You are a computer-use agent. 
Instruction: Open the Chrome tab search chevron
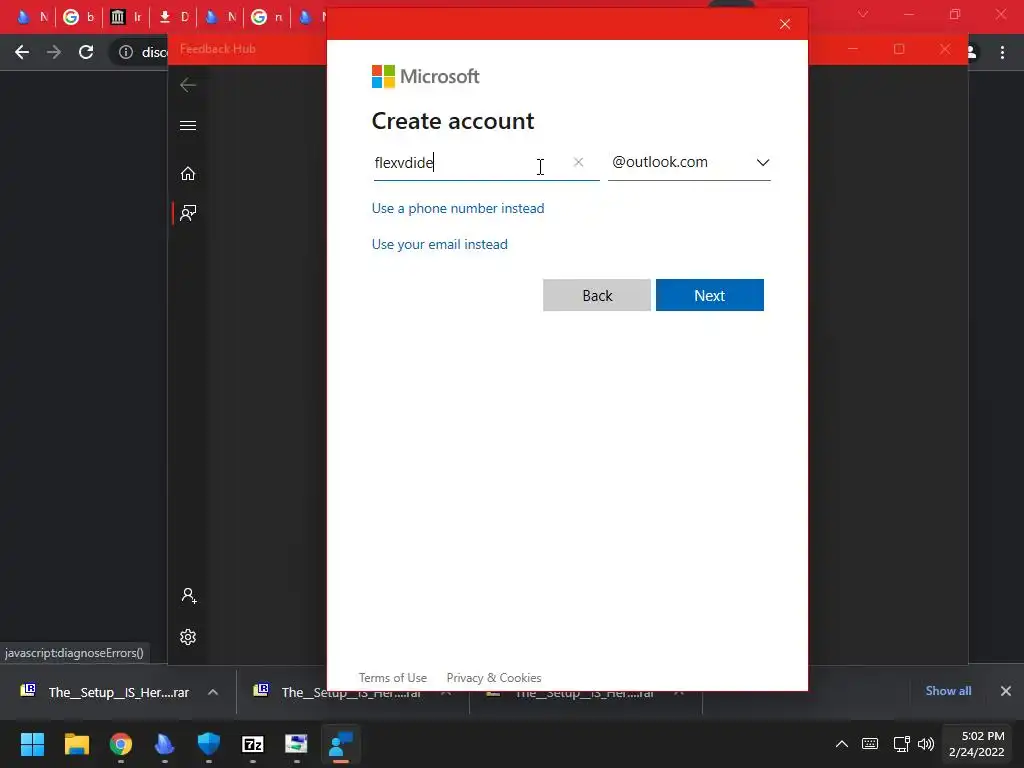tap(863, 14)
